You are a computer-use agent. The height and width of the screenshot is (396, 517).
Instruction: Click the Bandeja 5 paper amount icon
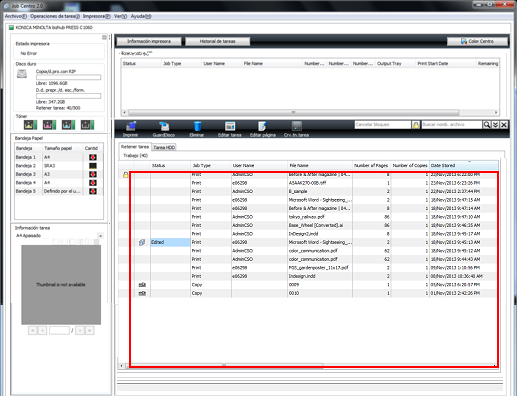point(93,191)
